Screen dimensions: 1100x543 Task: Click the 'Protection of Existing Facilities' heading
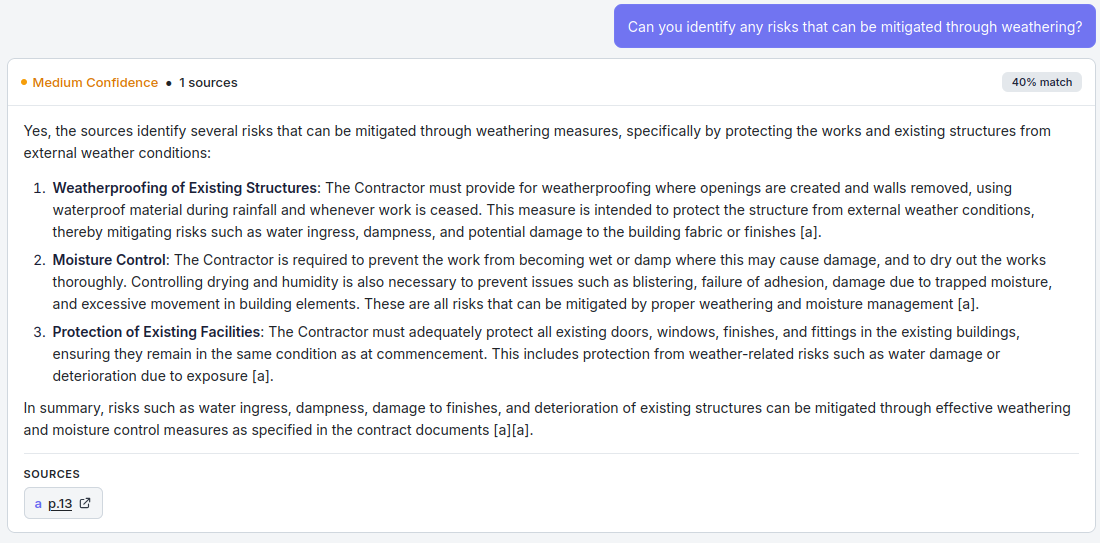click(157, 332)
